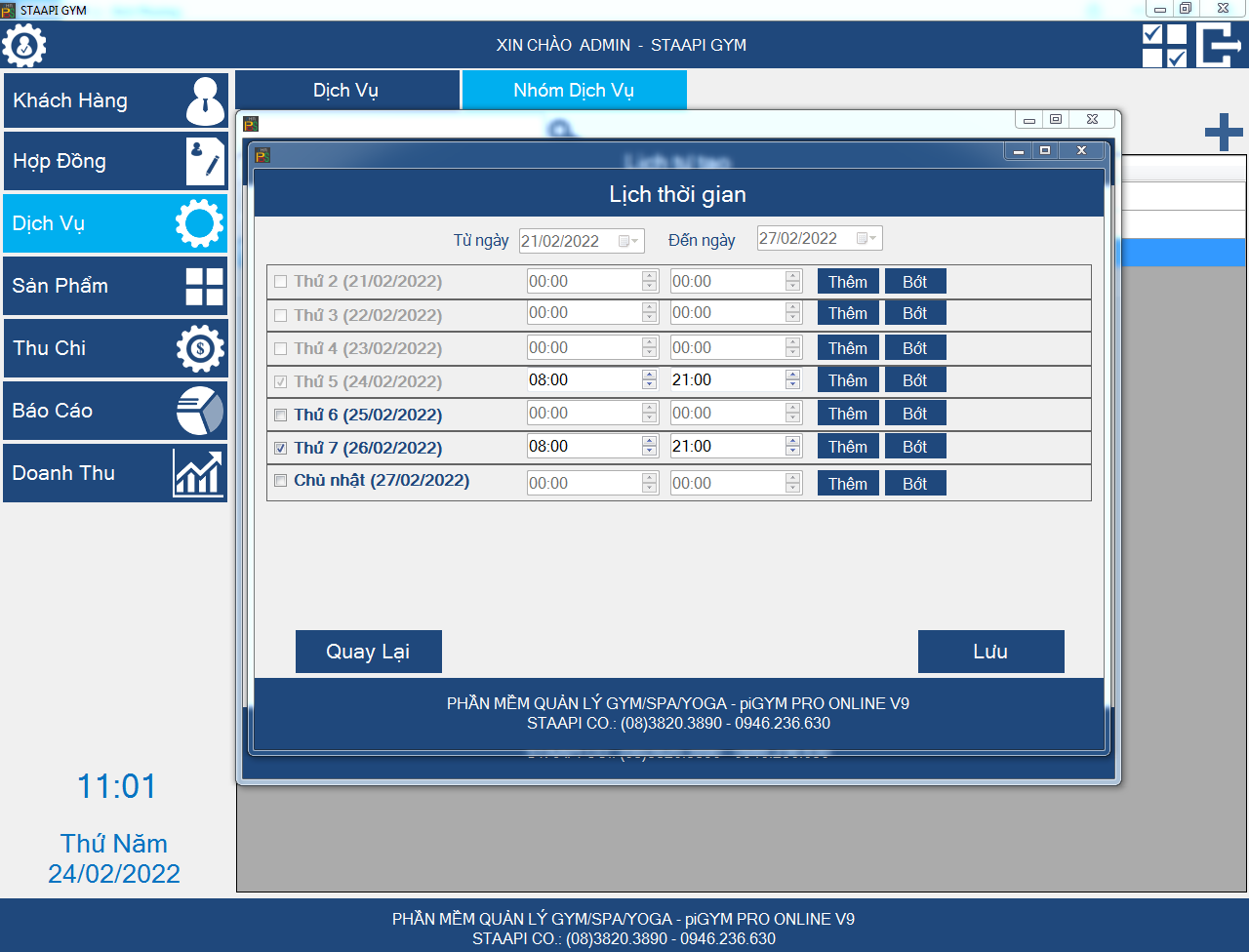Enable the Chủ nhật (27/02/2022) checkbox
The image size is (1249, 952).
[281, 481]
